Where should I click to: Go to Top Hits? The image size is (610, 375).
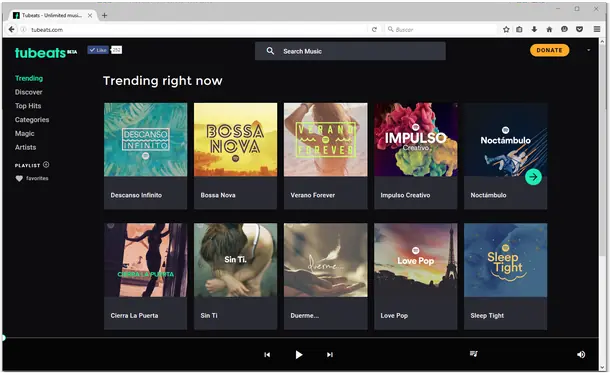[x=28, y=106]
